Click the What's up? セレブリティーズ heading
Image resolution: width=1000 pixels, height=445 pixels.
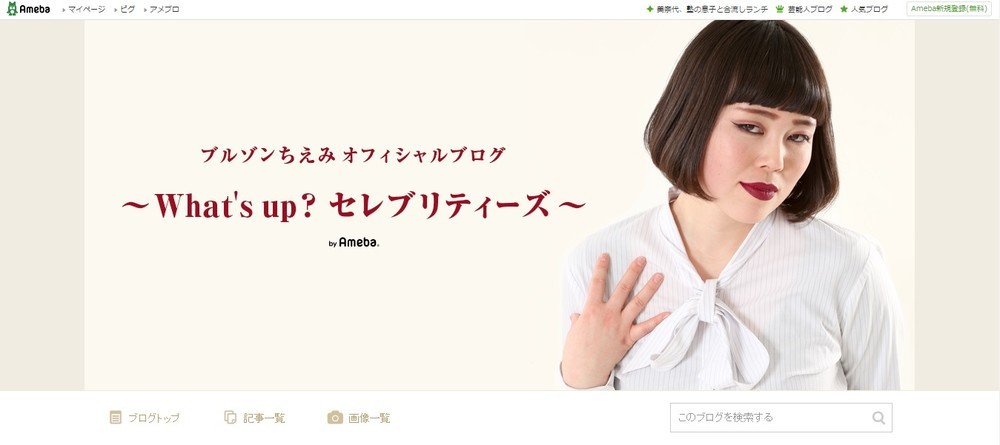(x=353, y=205)
